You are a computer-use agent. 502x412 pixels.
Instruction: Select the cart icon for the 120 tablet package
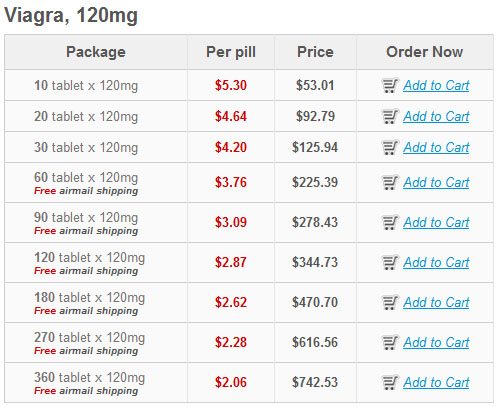[390, 262]
